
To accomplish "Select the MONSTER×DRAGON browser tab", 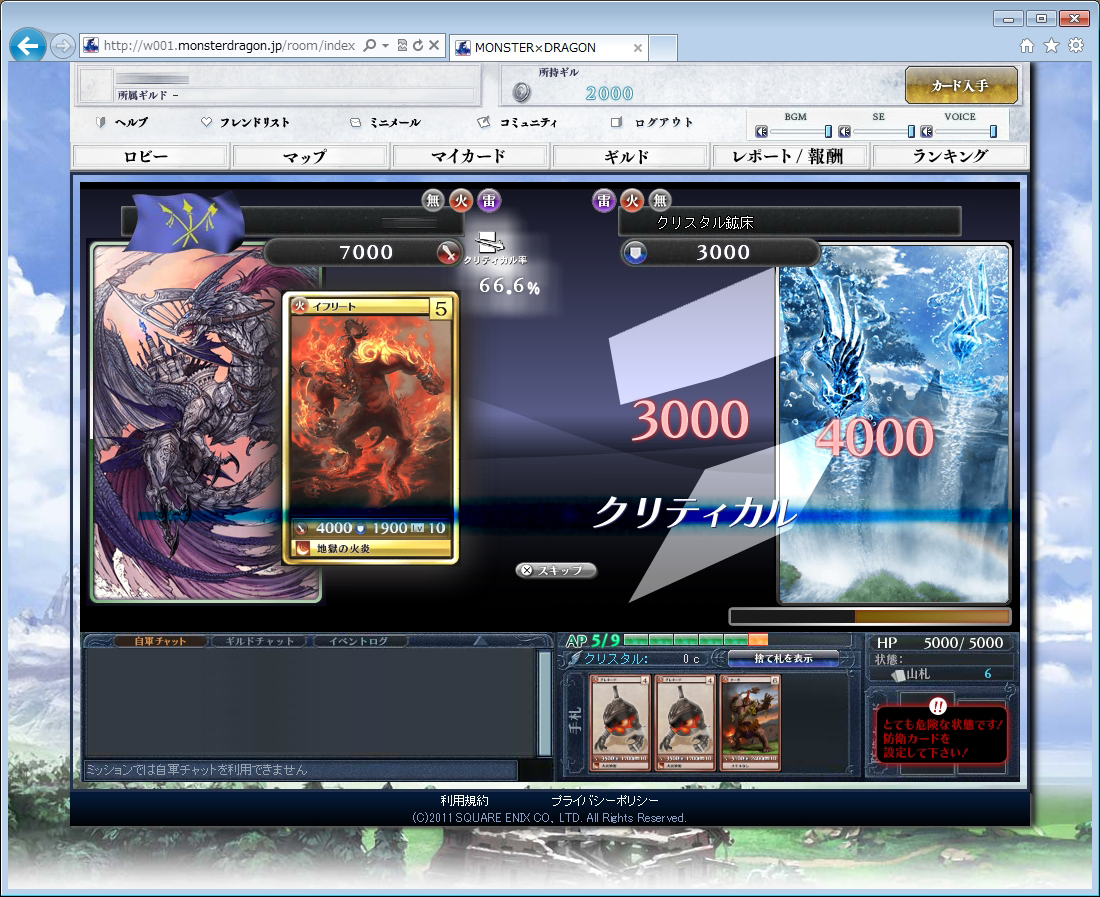I will pyautogui.click(x=547, y=48).
